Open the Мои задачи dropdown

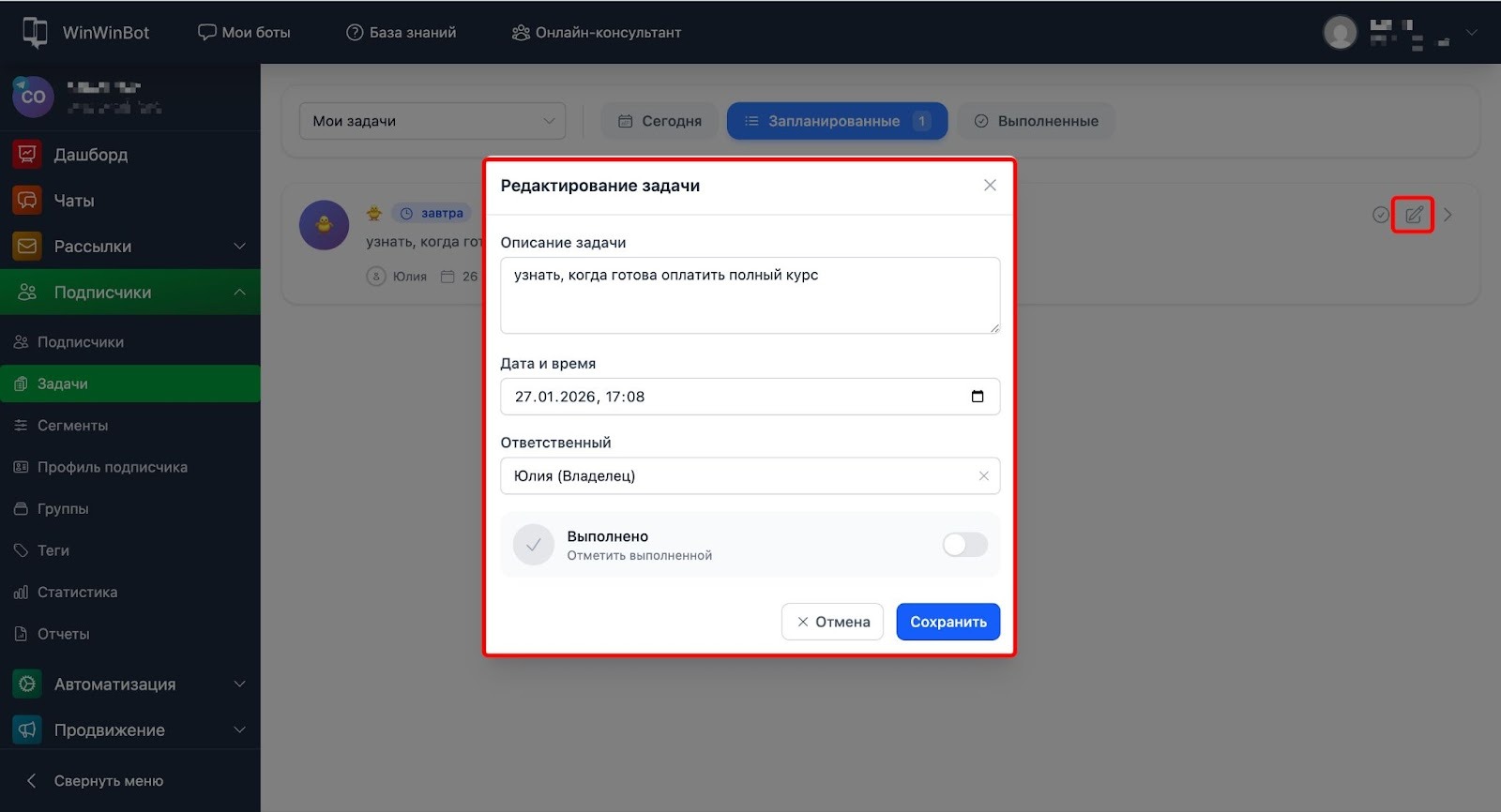click(x=432, y=121)
